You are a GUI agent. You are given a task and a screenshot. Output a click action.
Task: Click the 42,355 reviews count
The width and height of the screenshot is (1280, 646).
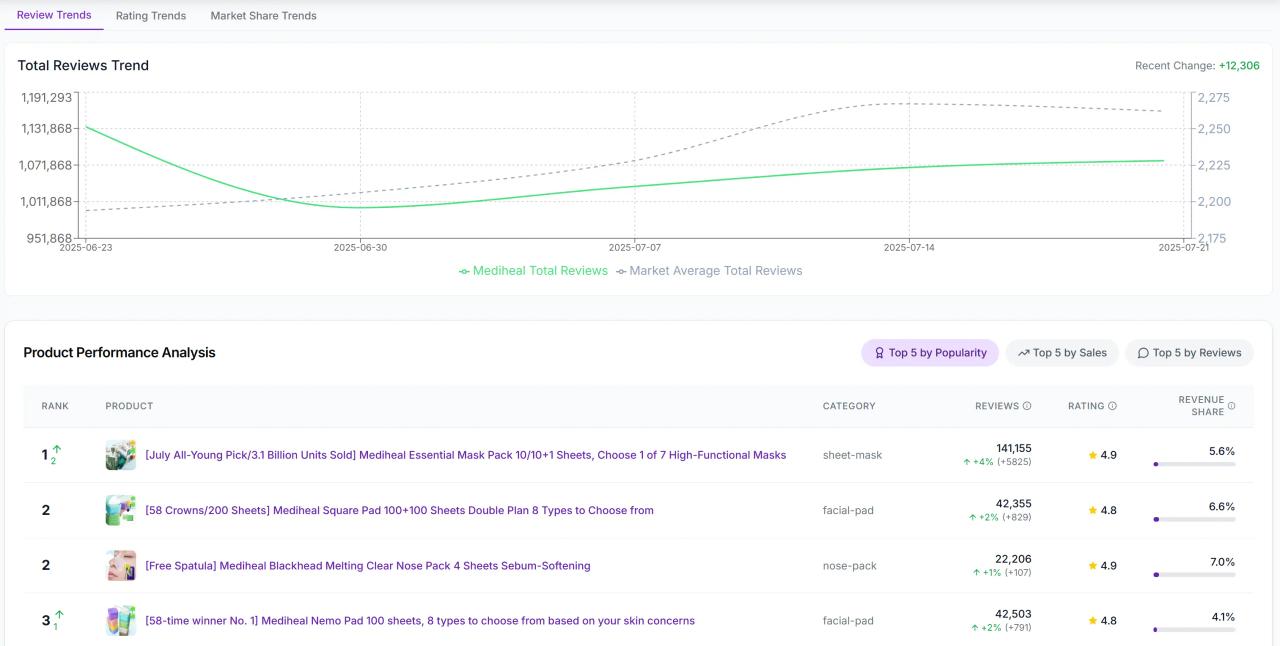(1013, 503)
